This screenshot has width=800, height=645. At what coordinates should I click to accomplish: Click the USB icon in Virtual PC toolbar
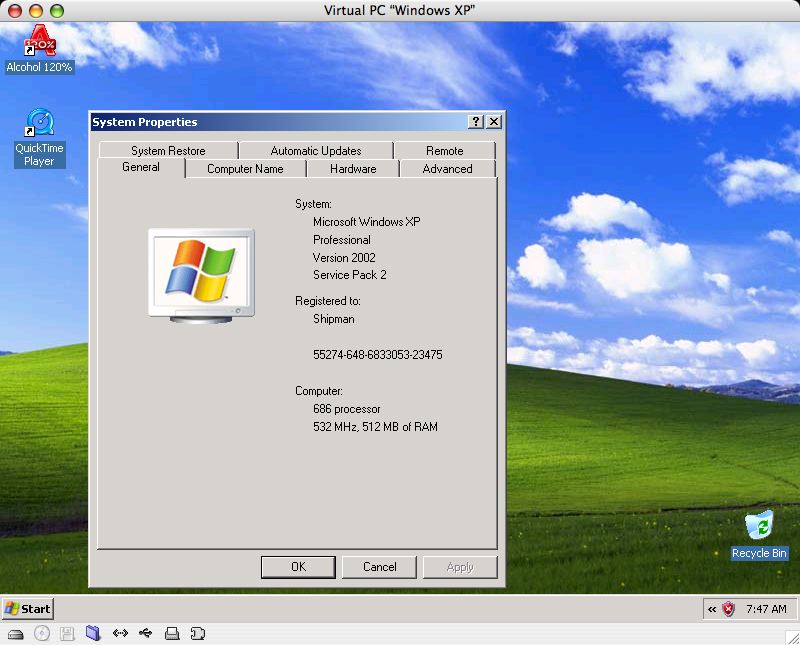[x=145, y=633]
